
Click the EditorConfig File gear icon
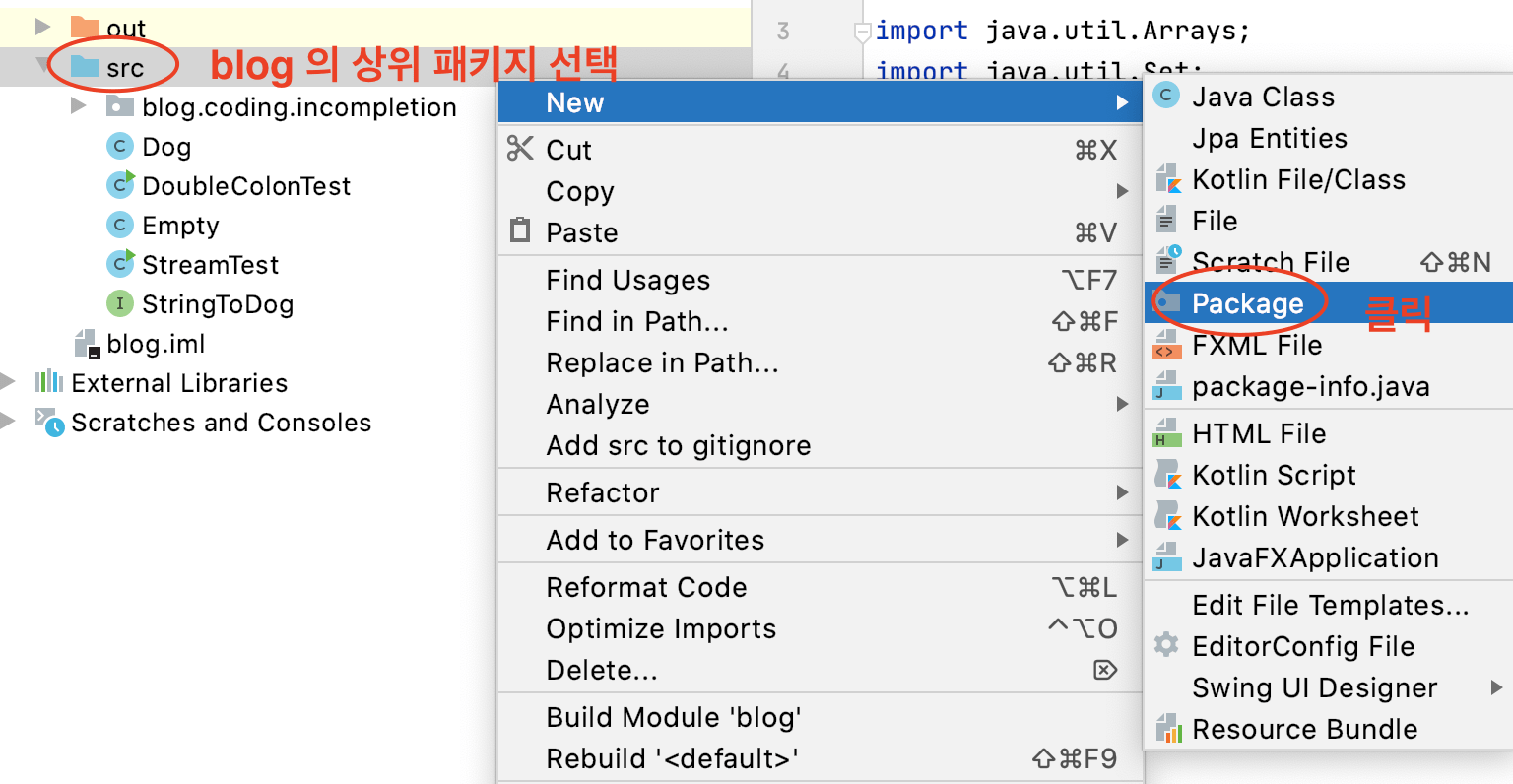[x=1167, y=646]
